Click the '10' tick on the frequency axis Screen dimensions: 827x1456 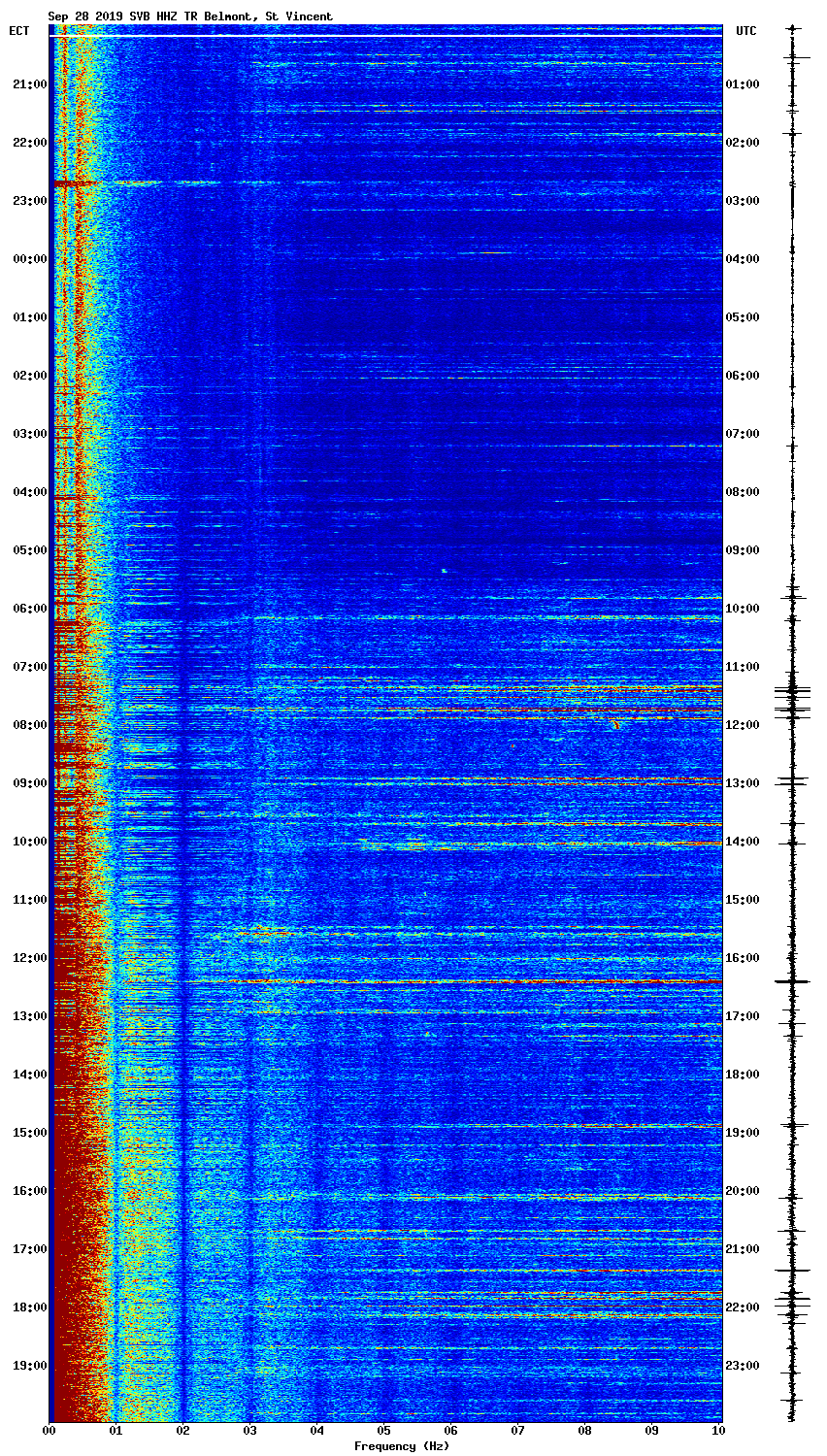[x=718, y=1430]
